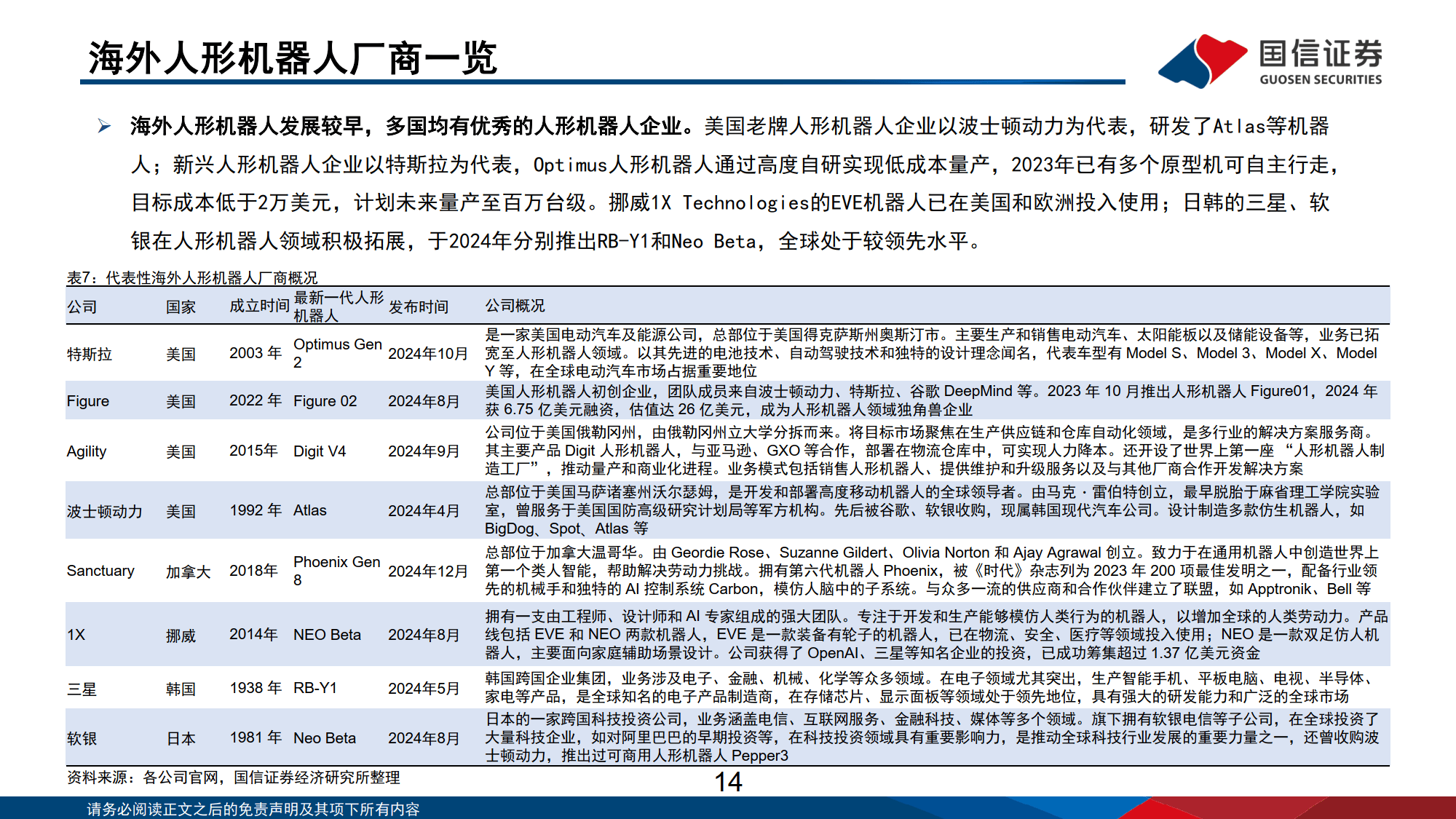Click SoftBank's overview description text

[933, 737]
